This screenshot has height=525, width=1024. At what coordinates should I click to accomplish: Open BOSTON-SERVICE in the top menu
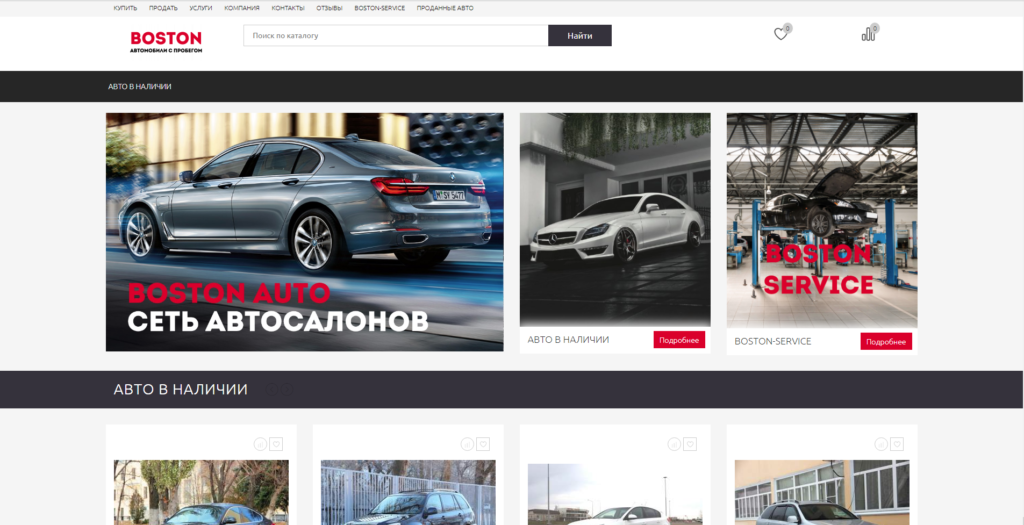pos(379,8)
